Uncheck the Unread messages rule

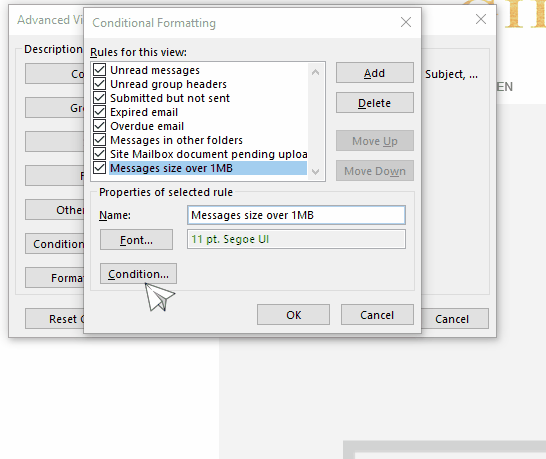(x=100, y=70)
